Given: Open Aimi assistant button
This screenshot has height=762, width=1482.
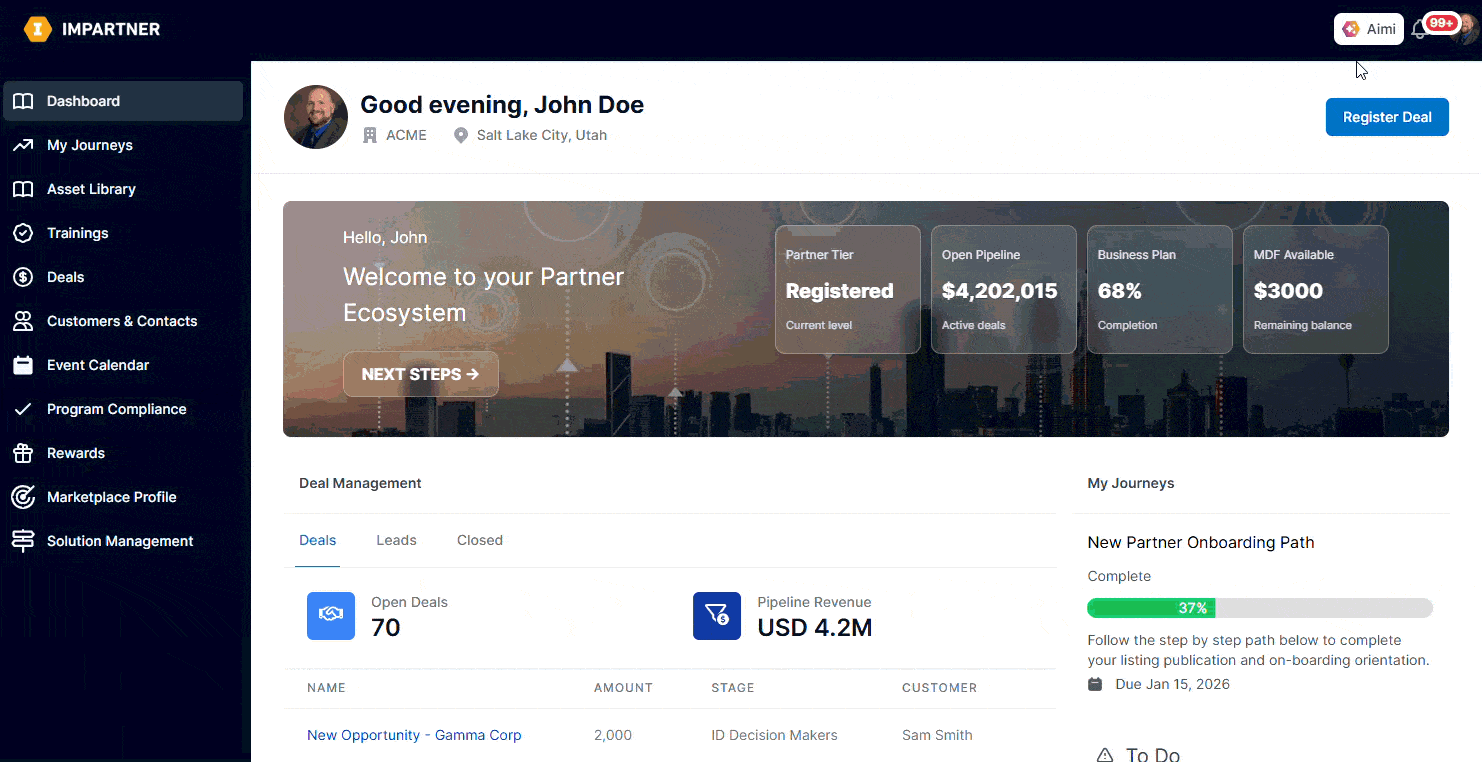Looking at the screenshot, I should [1369, 29].
